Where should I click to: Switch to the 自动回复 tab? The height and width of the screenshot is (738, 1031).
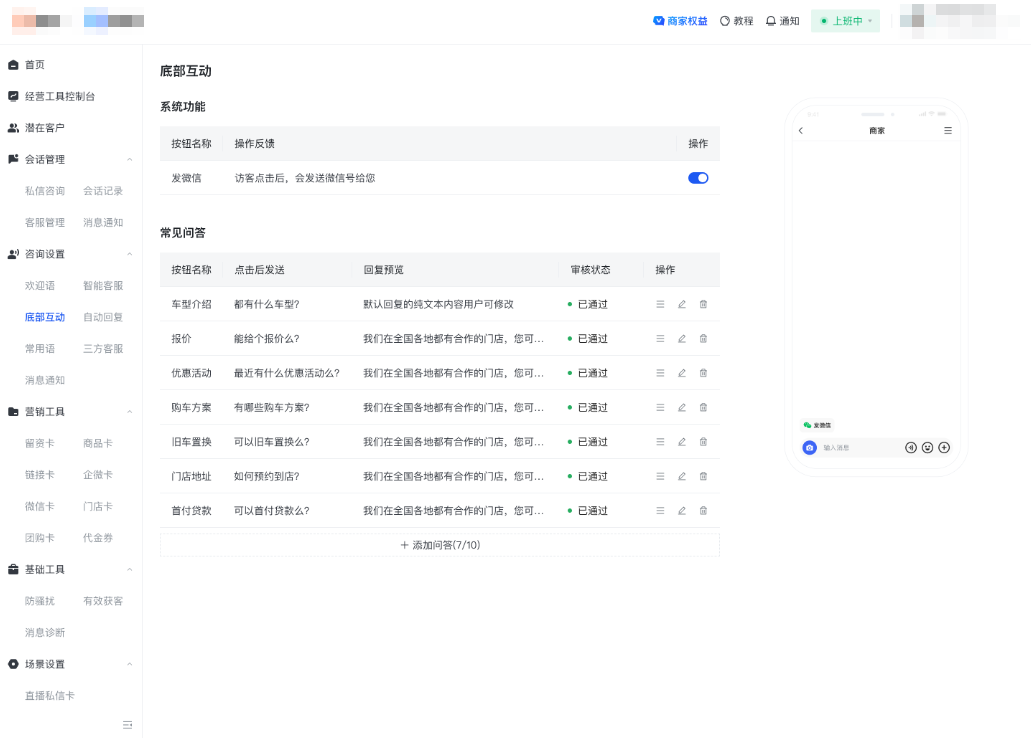click(101, 316)
